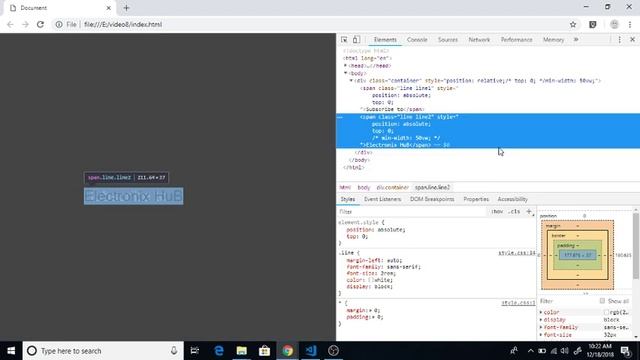Viewport: 640px width, 360px height.
Task: Open Task View on taskbar
Action: click(195, 351)
